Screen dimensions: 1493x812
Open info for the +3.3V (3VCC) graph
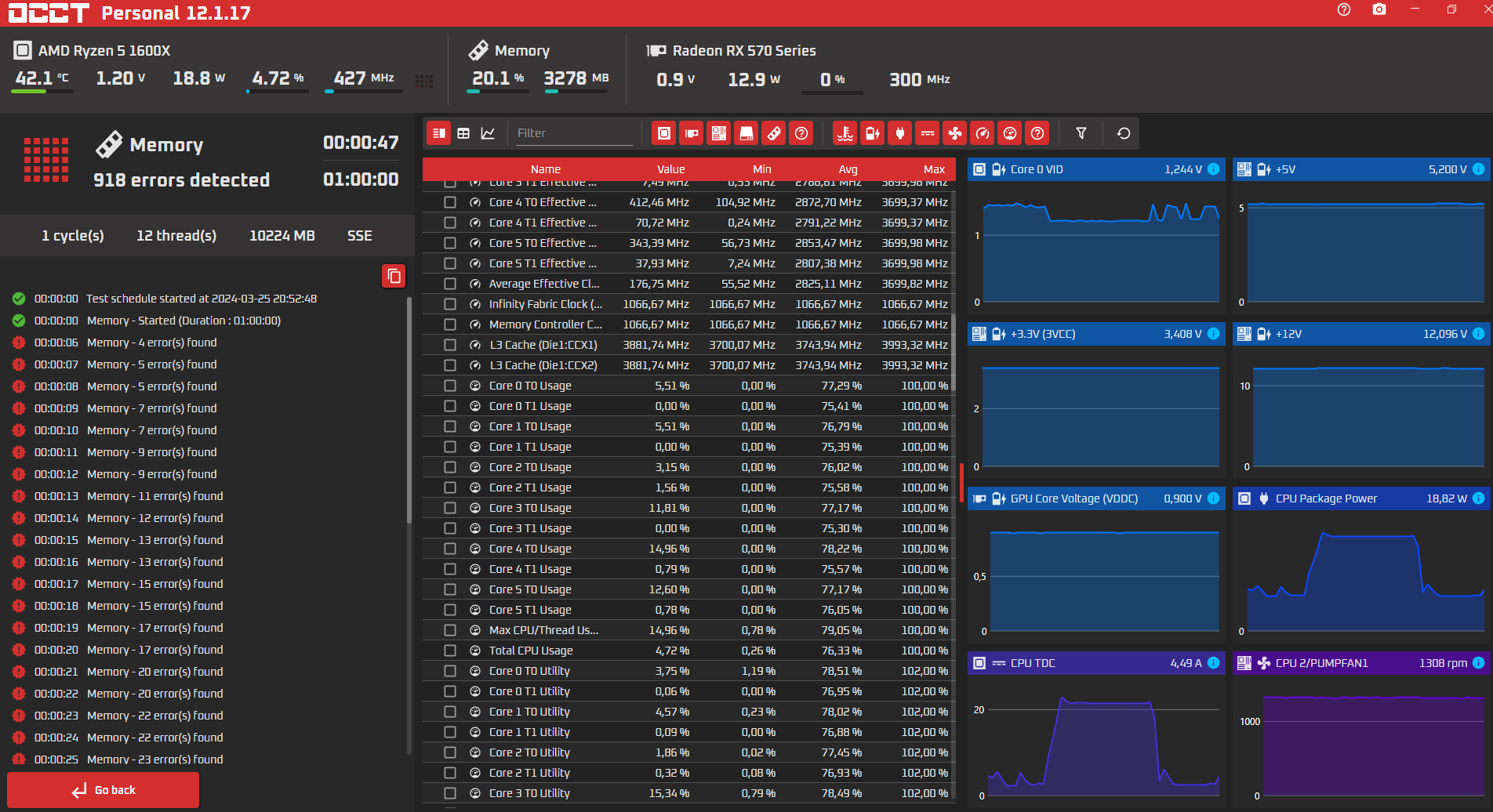1214,334
